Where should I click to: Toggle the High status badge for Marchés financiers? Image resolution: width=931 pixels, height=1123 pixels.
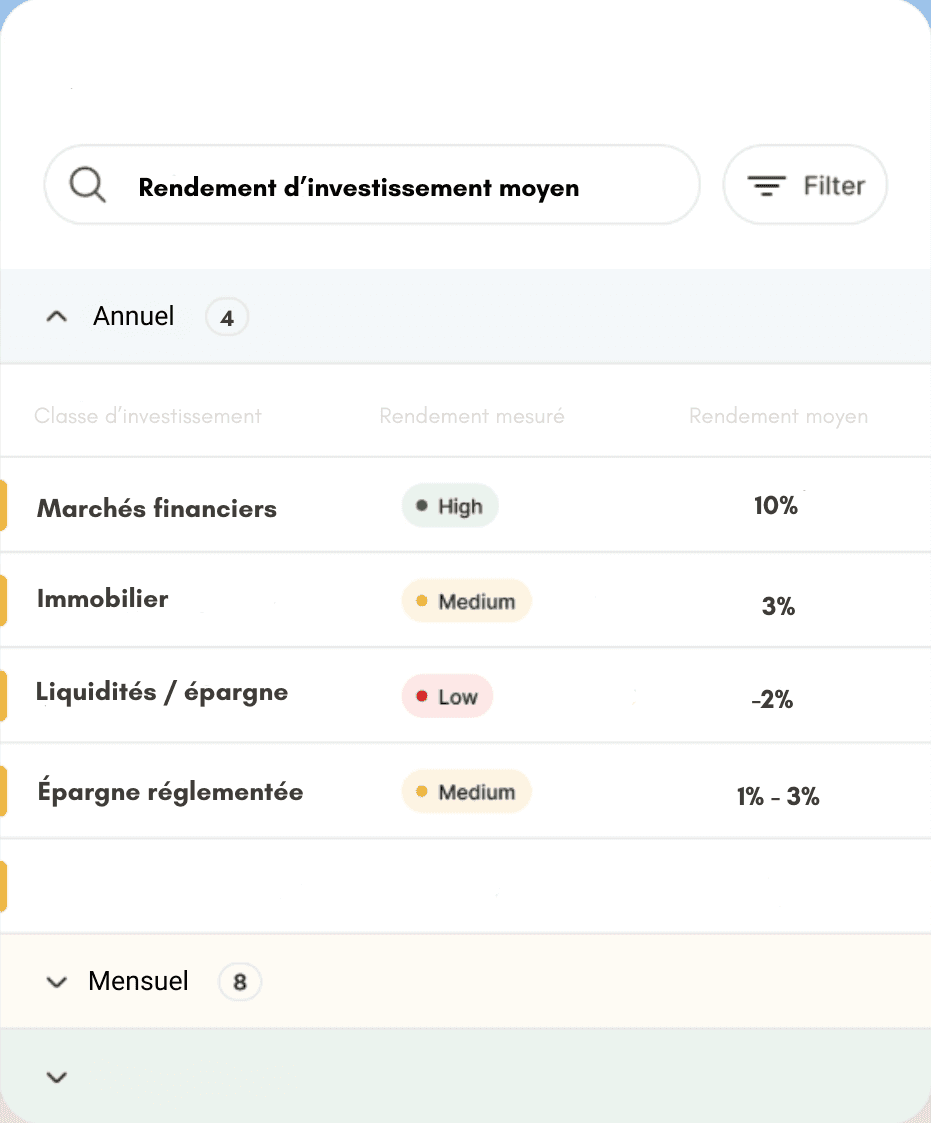(449, 505)
